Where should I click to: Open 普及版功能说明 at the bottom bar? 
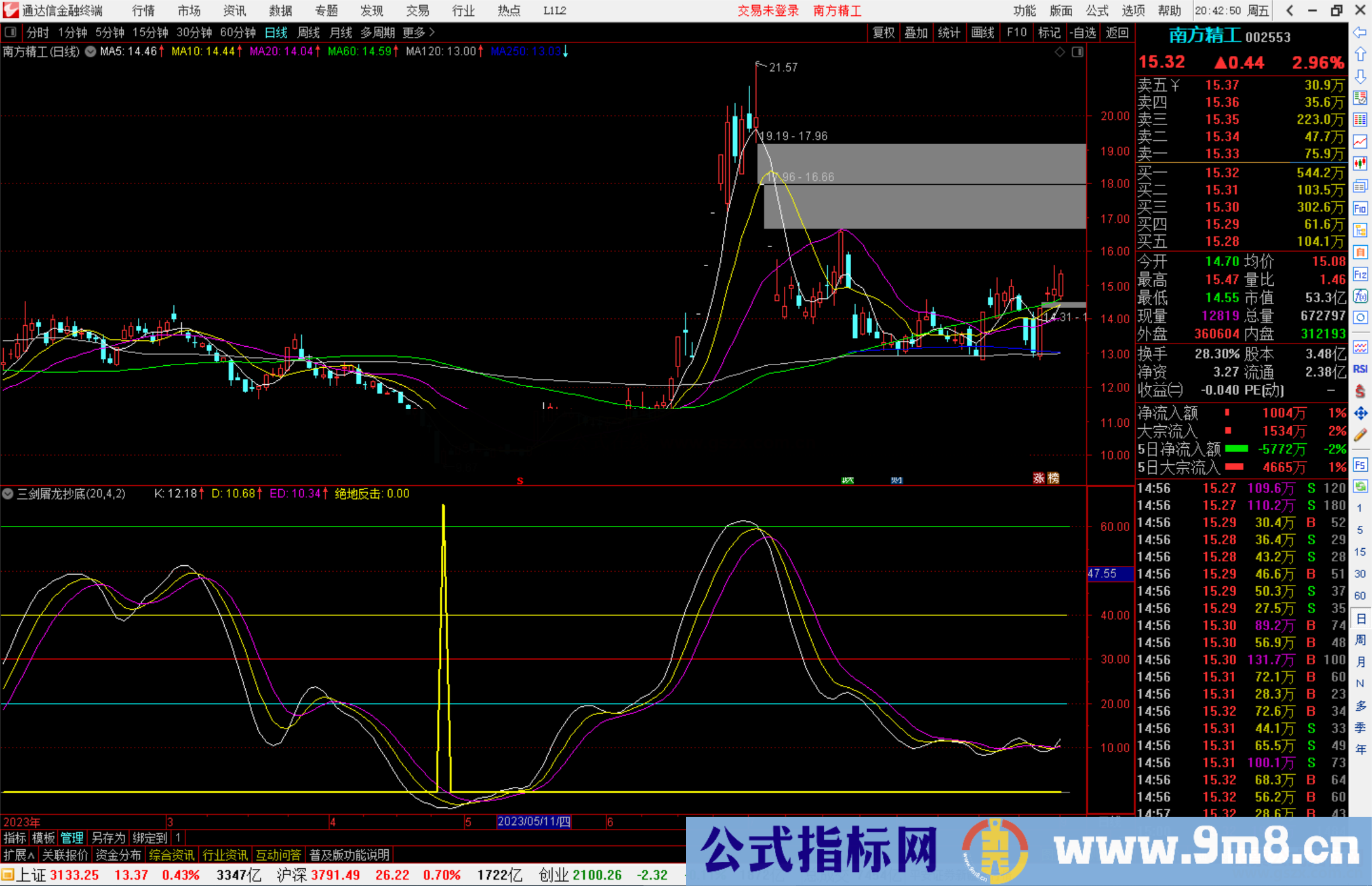tap(349, 855)
